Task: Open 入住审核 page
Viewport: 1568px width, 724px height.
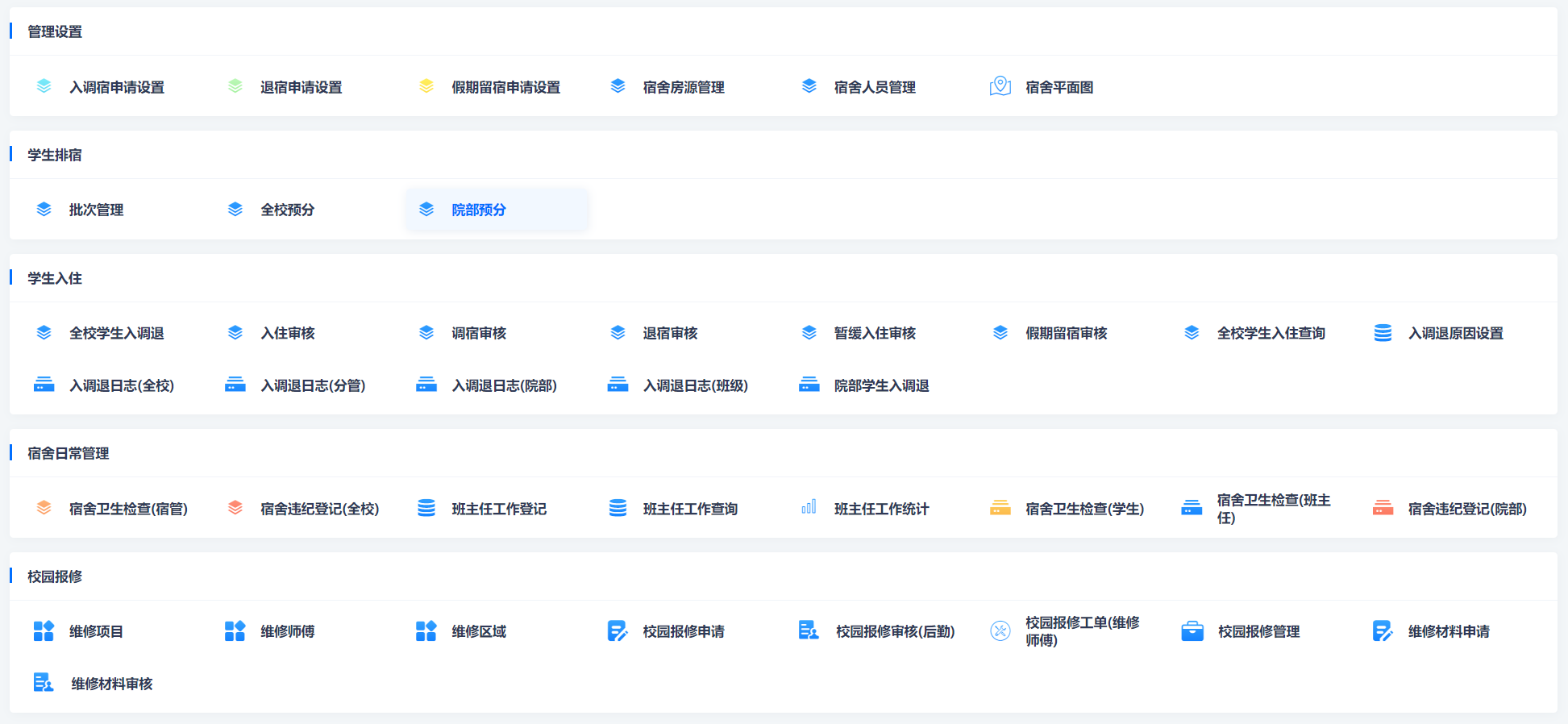Action: pyautogui.click(x=287, y=333)
